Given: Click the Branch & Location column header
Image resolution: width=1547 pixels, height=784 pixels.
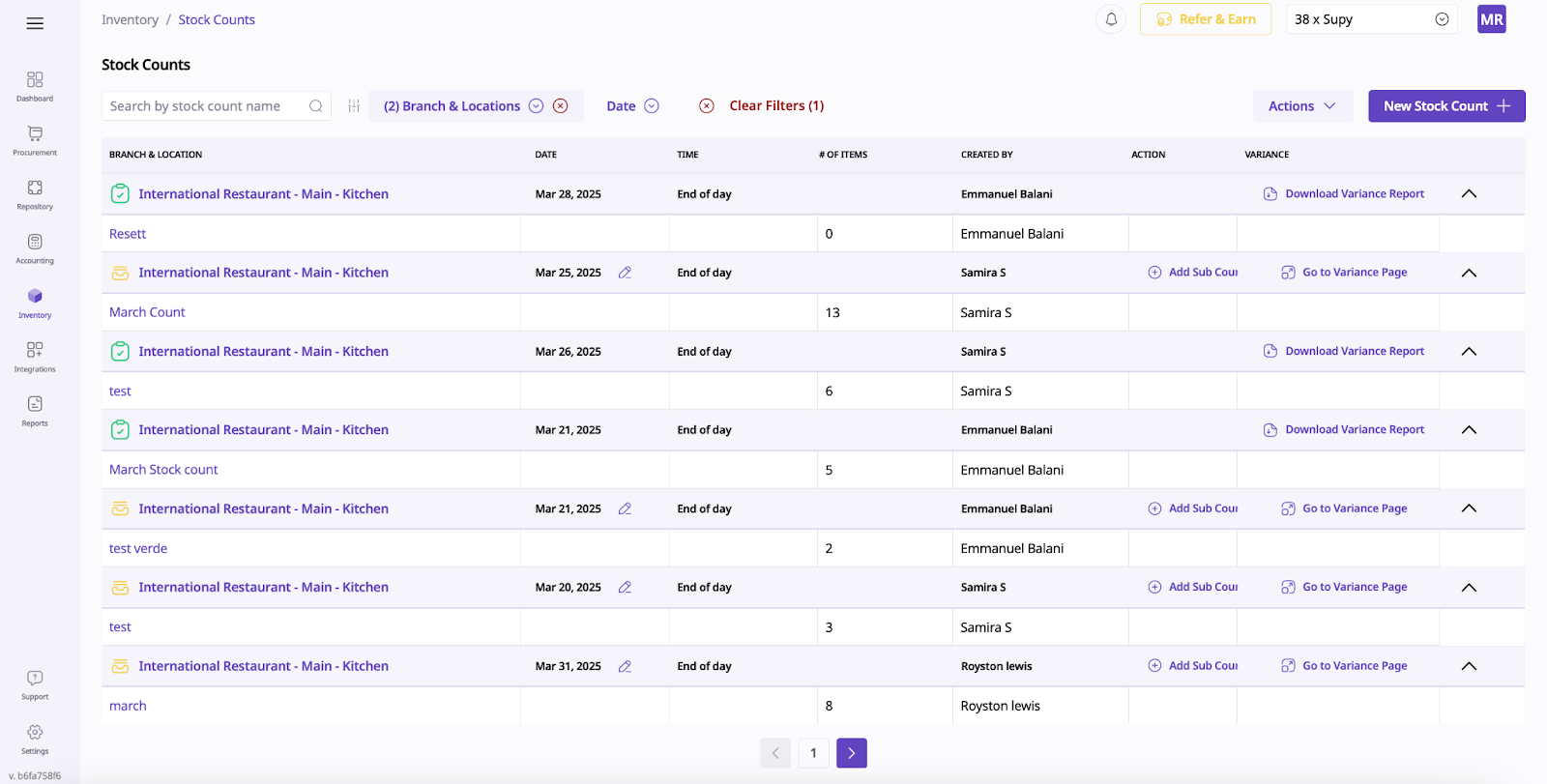Looking at the screenshot, I should click(156, 155).
